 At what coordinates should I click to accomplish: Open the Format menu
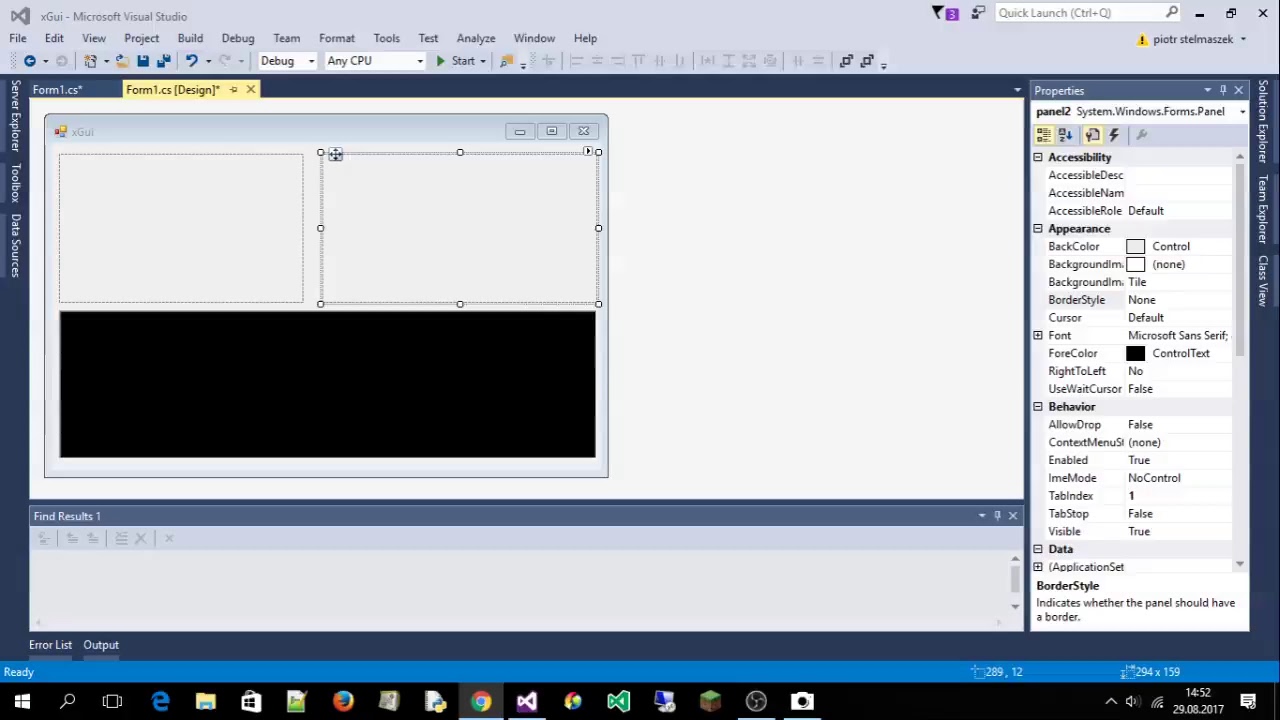point(337,38)
